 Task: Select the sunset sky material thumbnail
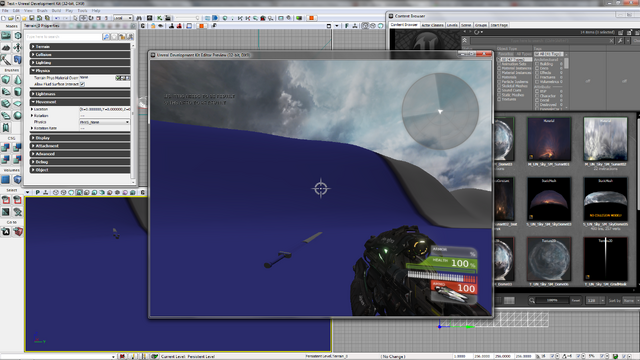(549, 139)
